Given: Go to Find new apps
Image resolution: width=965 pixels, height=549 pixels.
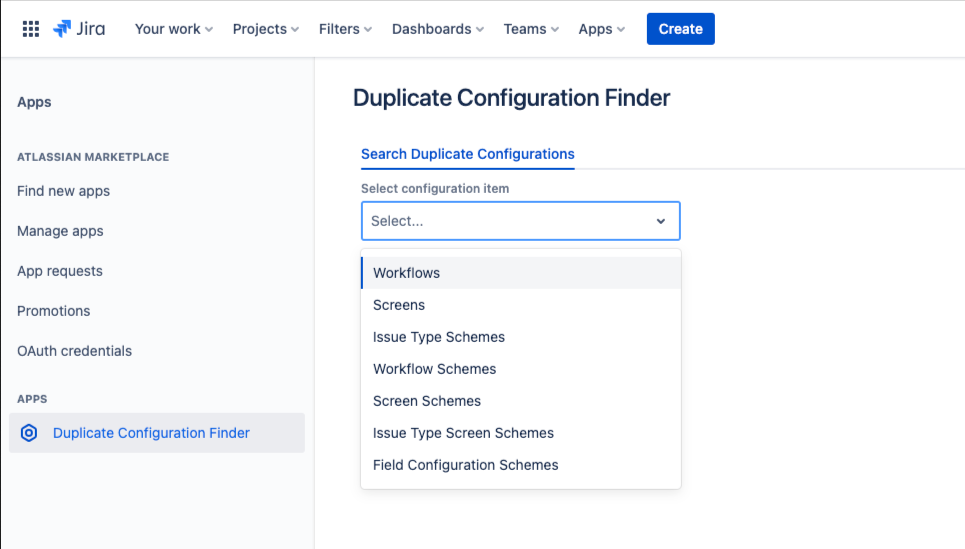Looking at the screenshot, I should pos(63,191).
